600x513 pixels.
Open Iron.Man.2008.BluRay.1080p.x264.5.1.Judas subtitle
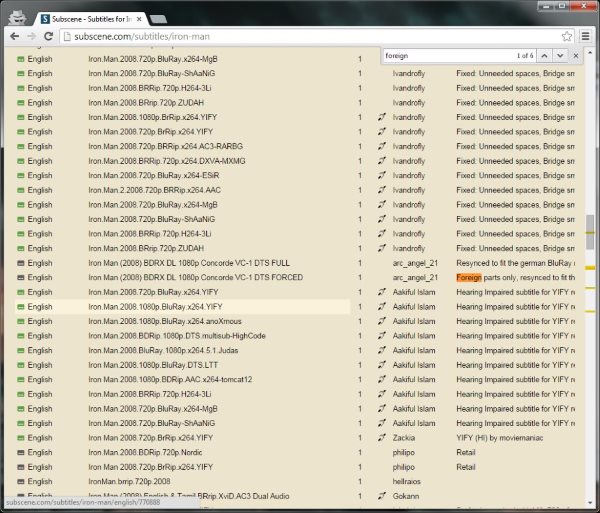[163, 350]
